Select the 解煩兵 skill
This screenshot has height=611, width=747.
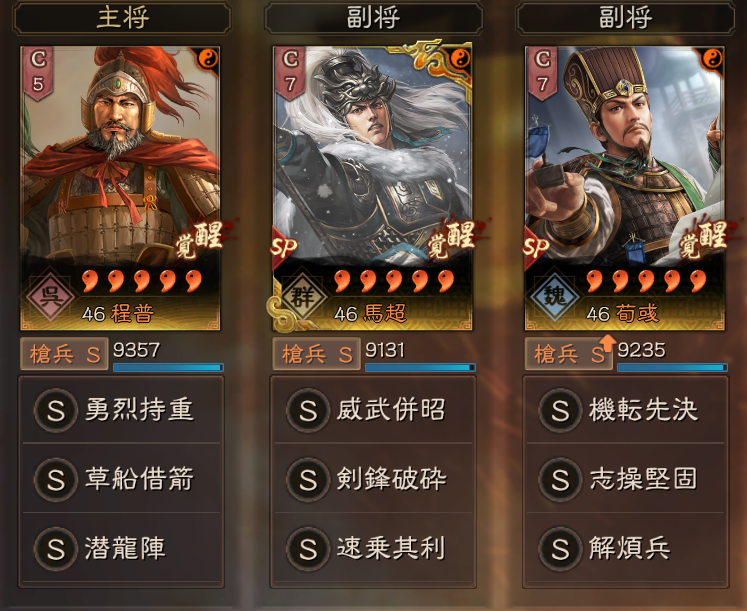click(626, 548)
